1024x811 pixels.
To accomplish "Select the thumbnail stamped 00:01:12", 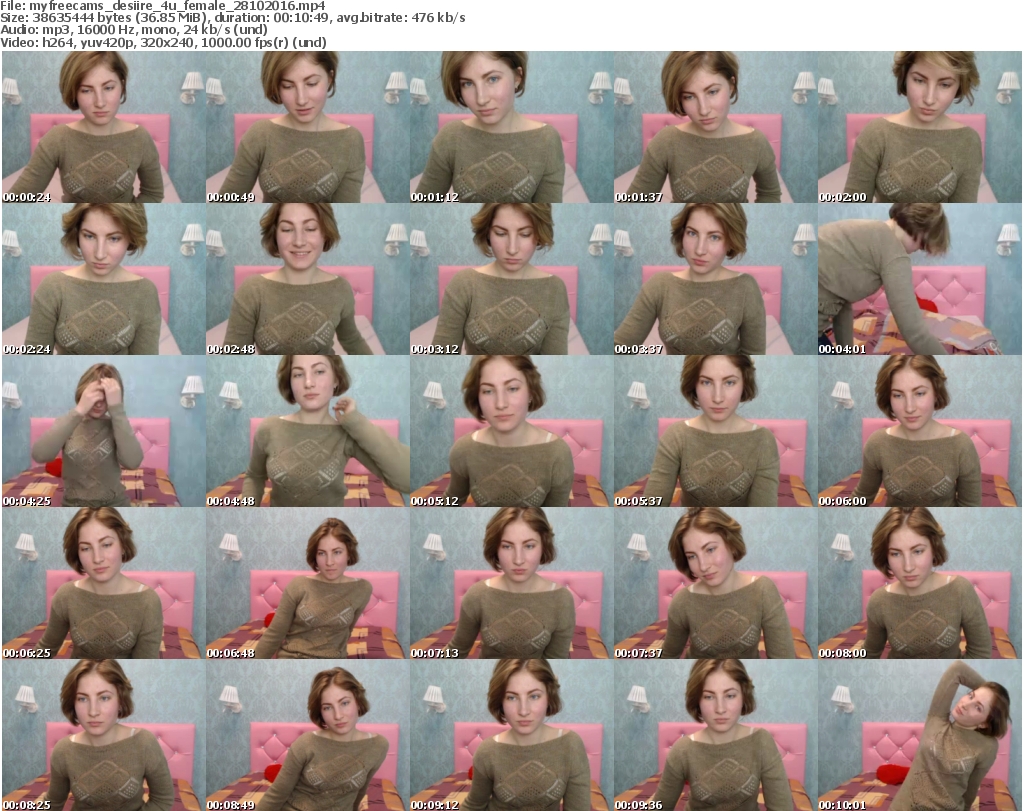I will coord(511,127).
